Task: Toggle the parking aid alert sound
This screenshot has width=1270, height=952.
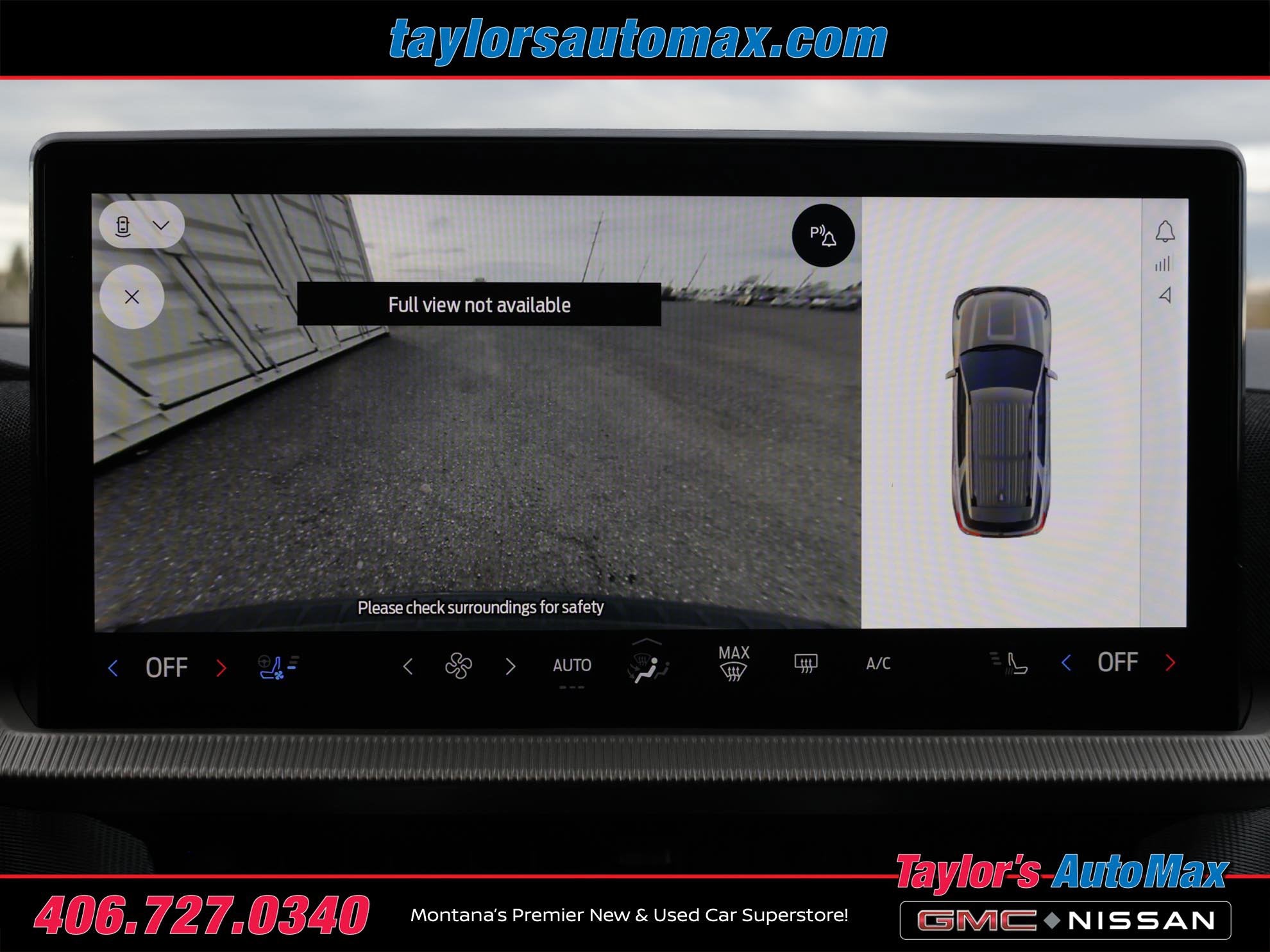Action: point(823,235)
